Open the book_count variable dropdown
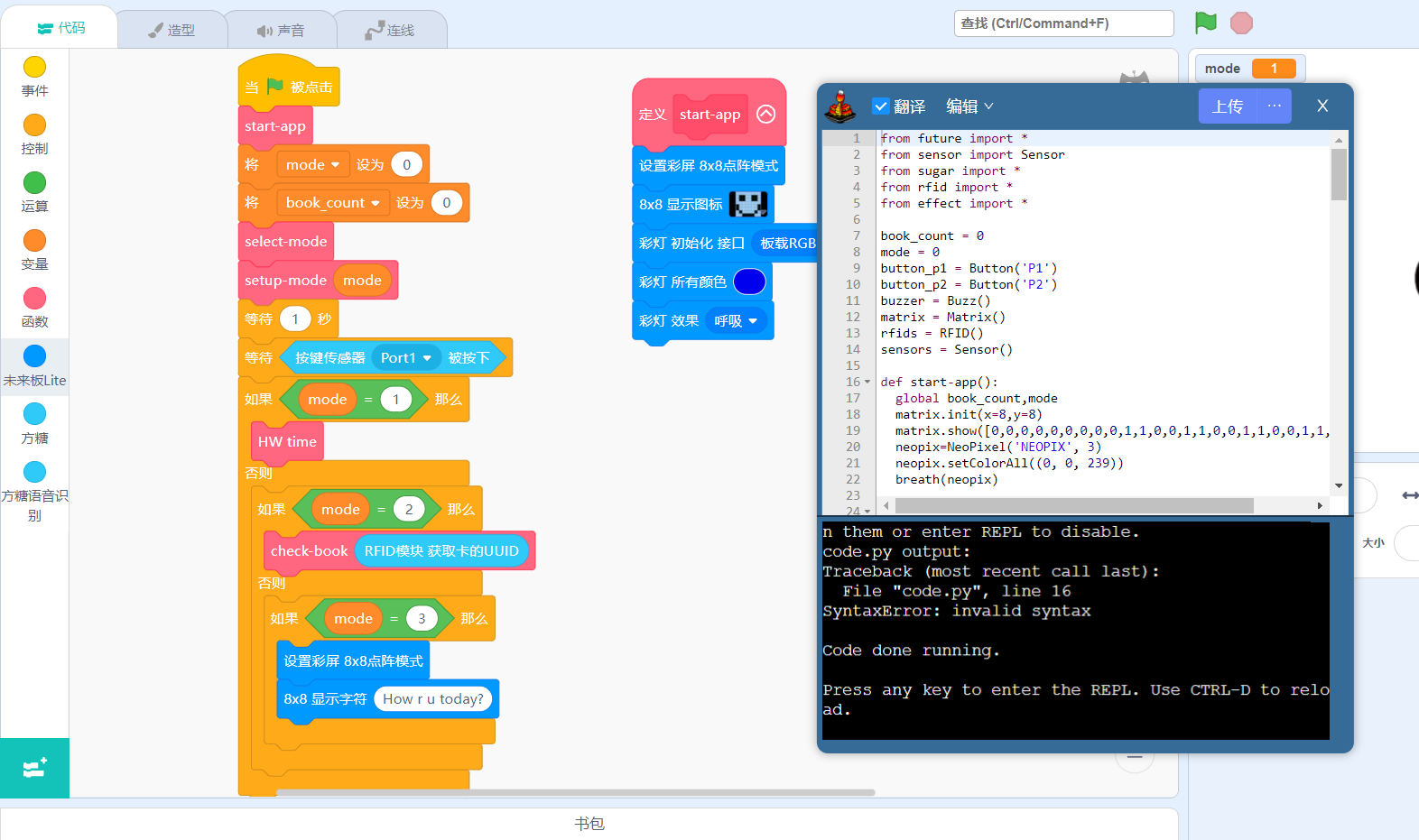 [x=332, y=203]
